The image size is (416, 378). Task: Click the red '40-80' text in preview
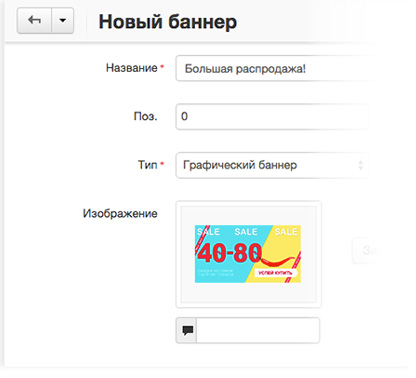[229, 253]
